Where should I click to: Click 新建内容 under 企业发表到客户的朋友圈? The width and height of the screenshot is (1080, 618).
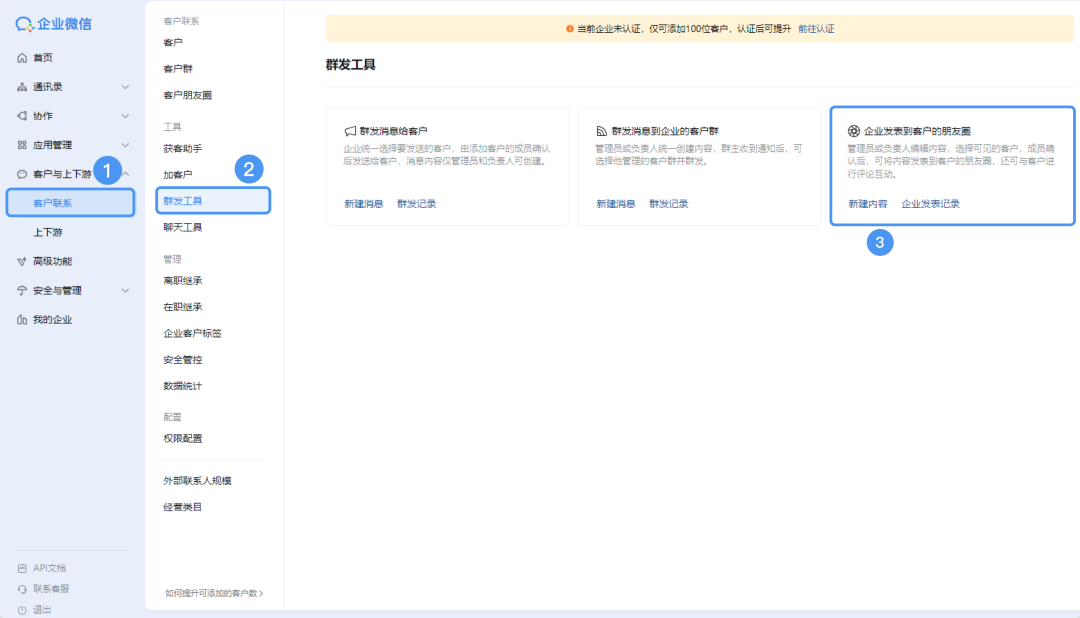(x=868, y=203)
